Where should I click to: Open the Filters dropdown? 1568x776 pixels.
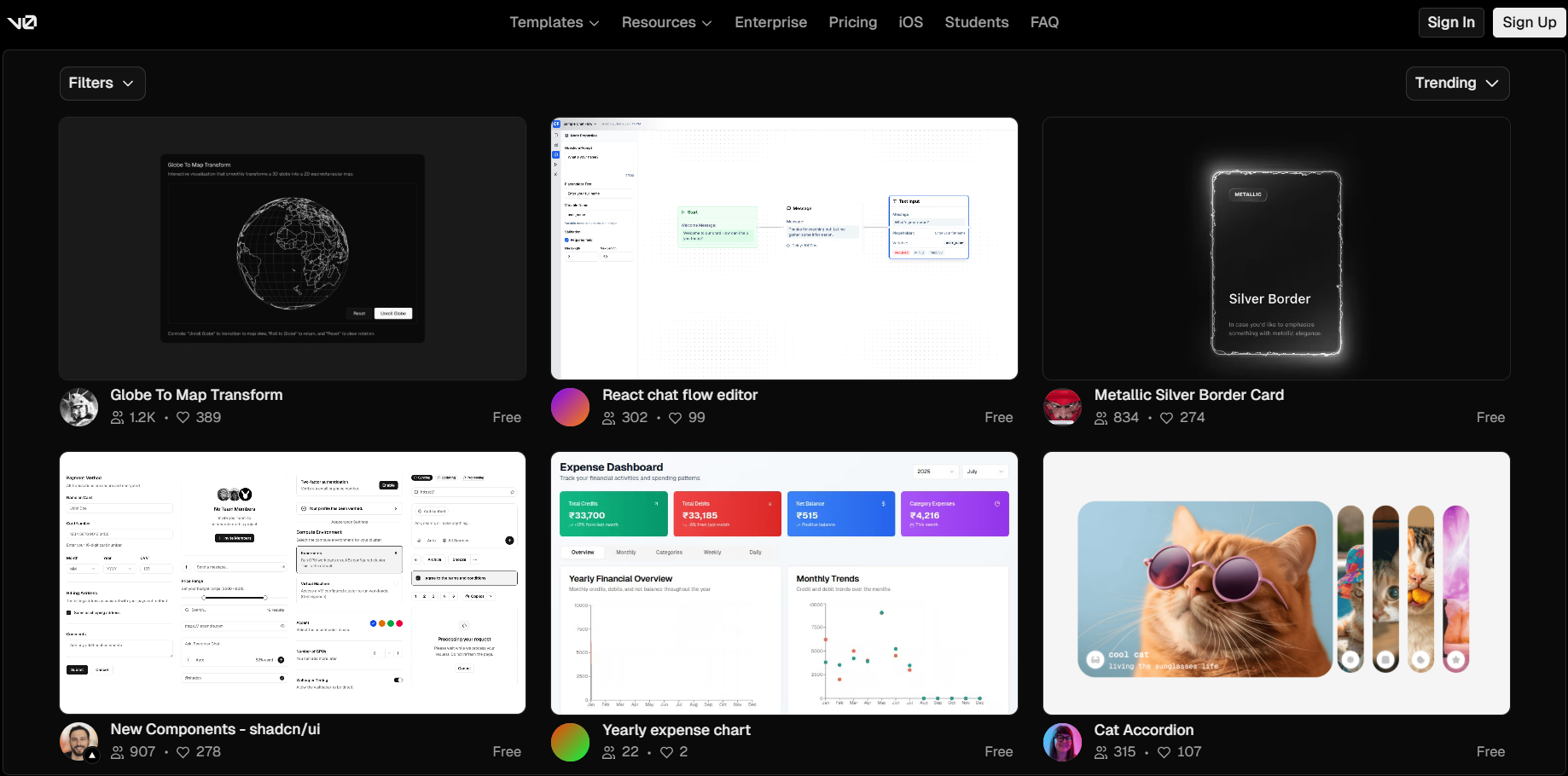[102, 83]
